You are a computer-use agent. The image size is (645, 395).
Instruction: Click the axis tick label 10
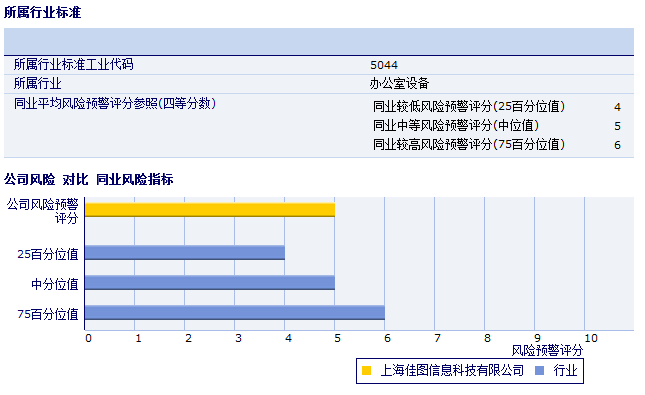[591, 338]
